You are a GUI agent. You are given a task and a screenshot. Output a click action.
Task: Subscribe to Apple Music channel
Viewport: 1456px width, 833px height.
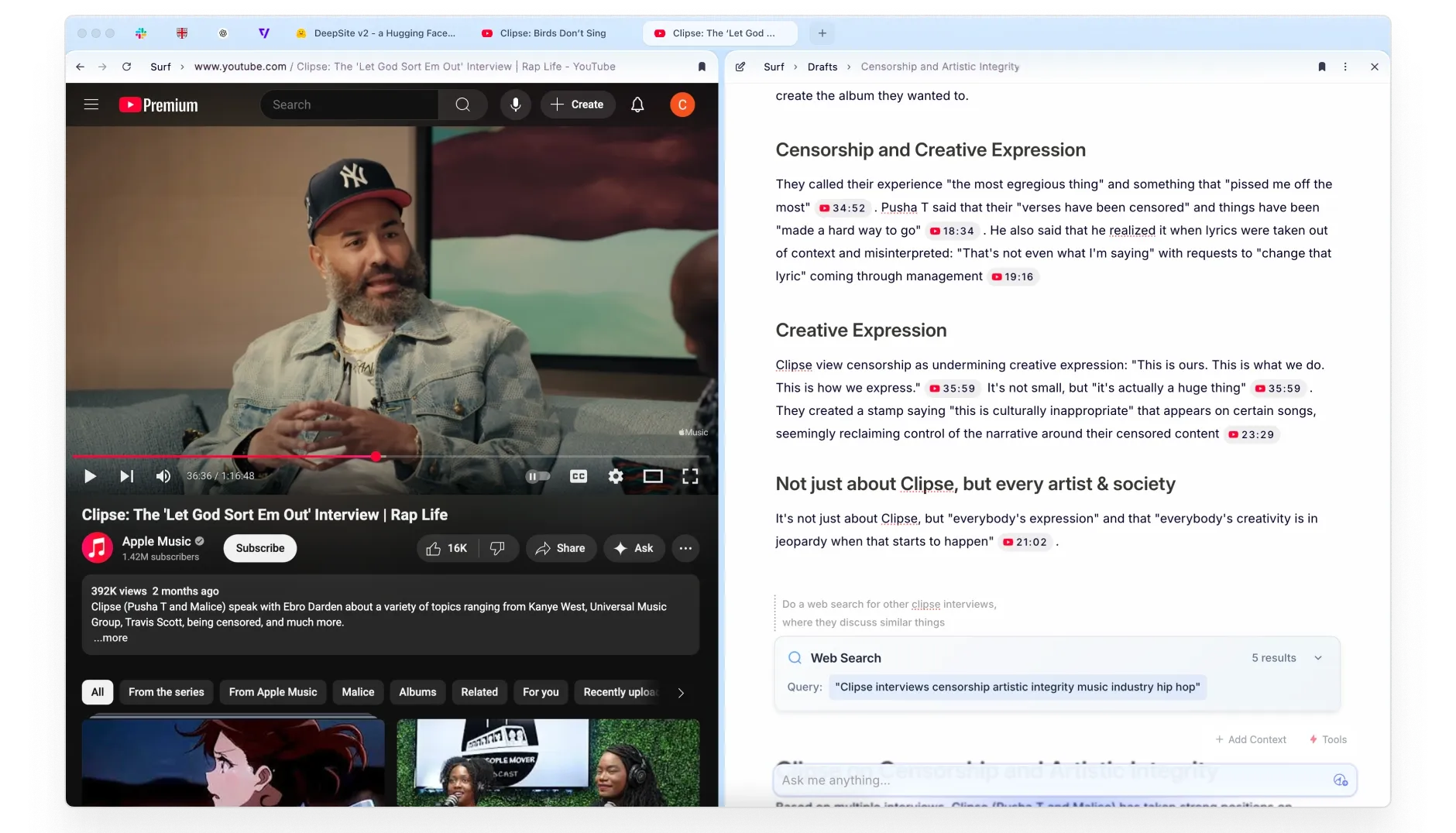click(260, 548)
